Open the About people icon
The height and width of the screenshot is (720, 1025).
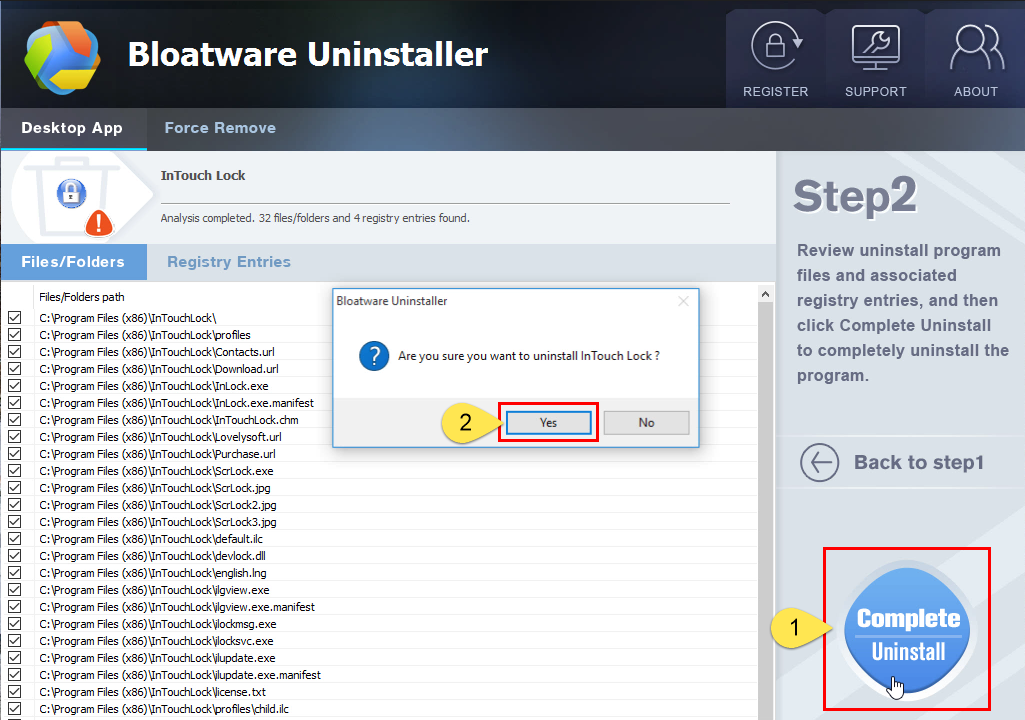(x=977, y=47)
